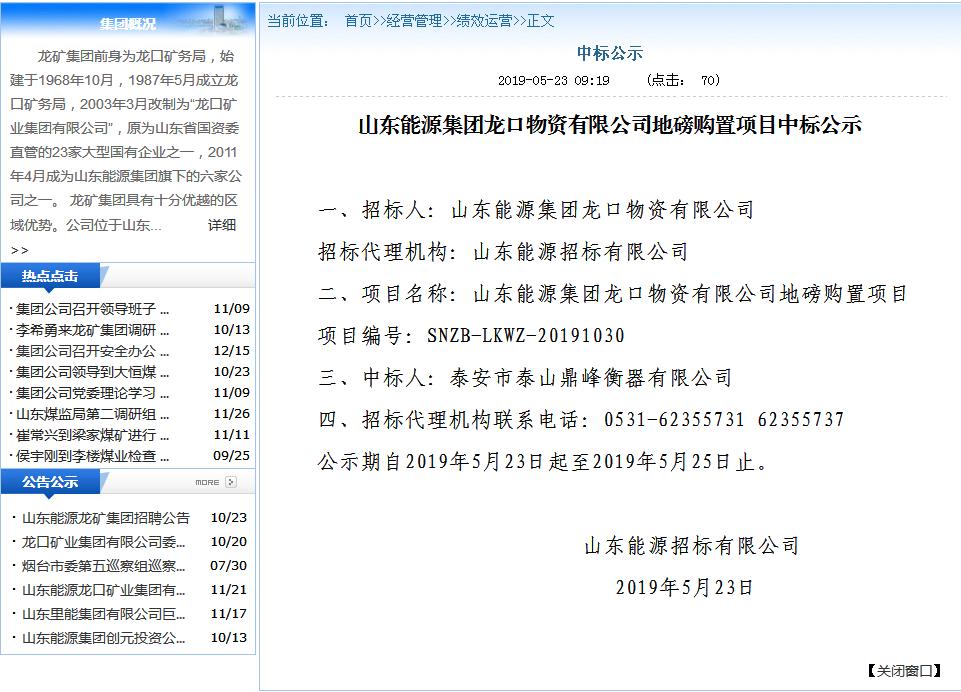Click the signature date 2019年5月23日
Image resolution: width=961 pixels, height=692 pixels.
click(685, 588)
